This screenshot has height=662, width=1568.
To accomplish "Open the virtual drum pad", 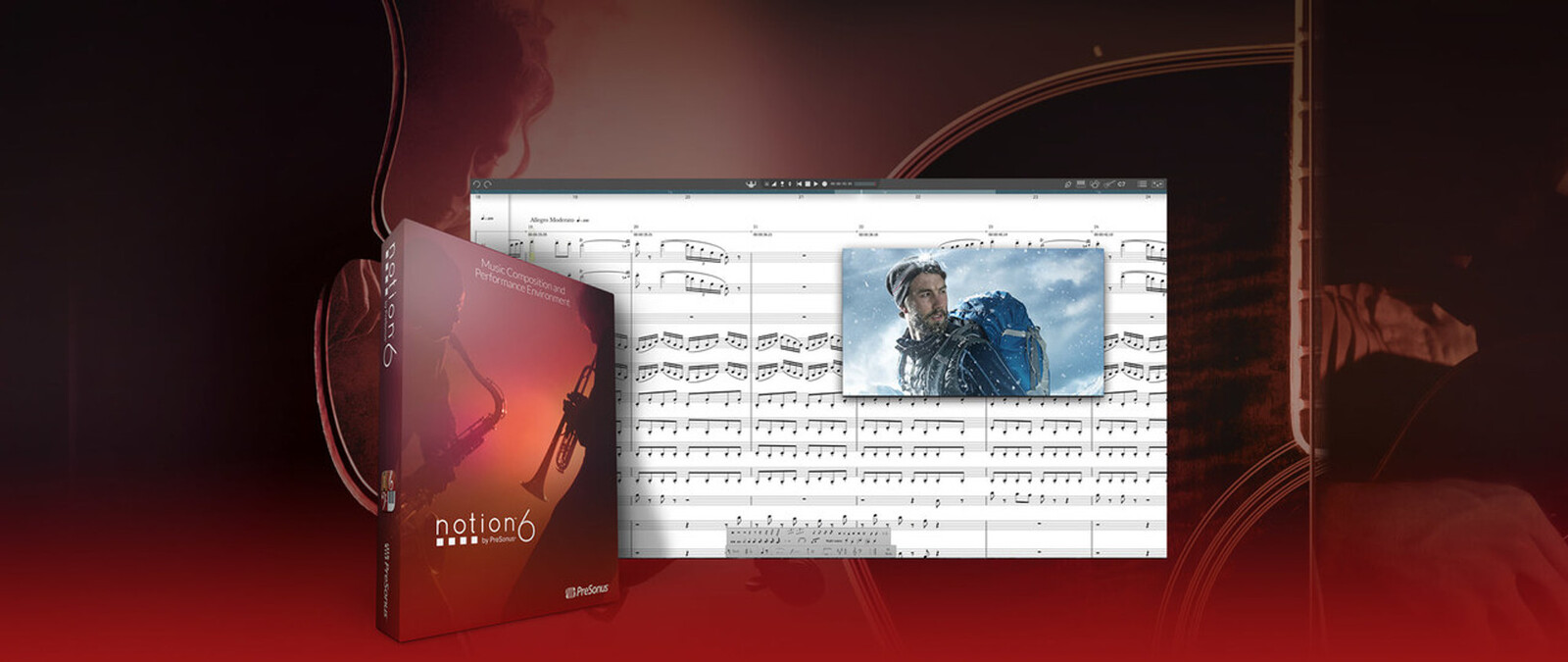I will point(1095,183).
